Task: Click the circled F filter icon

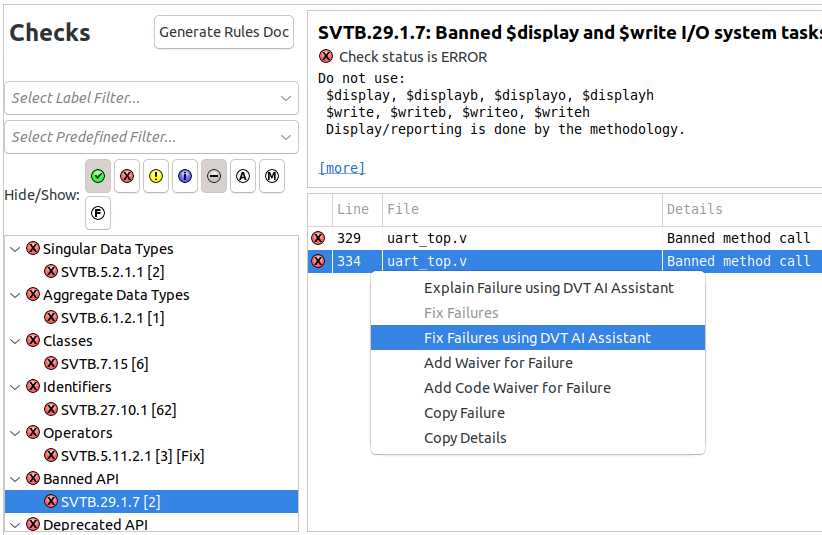Action: click(98, 212)
